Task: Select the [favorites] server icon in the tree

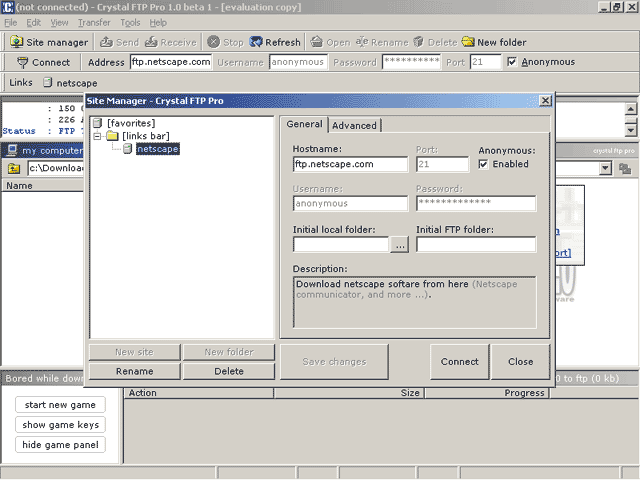Action: click(x=98, y=123)
